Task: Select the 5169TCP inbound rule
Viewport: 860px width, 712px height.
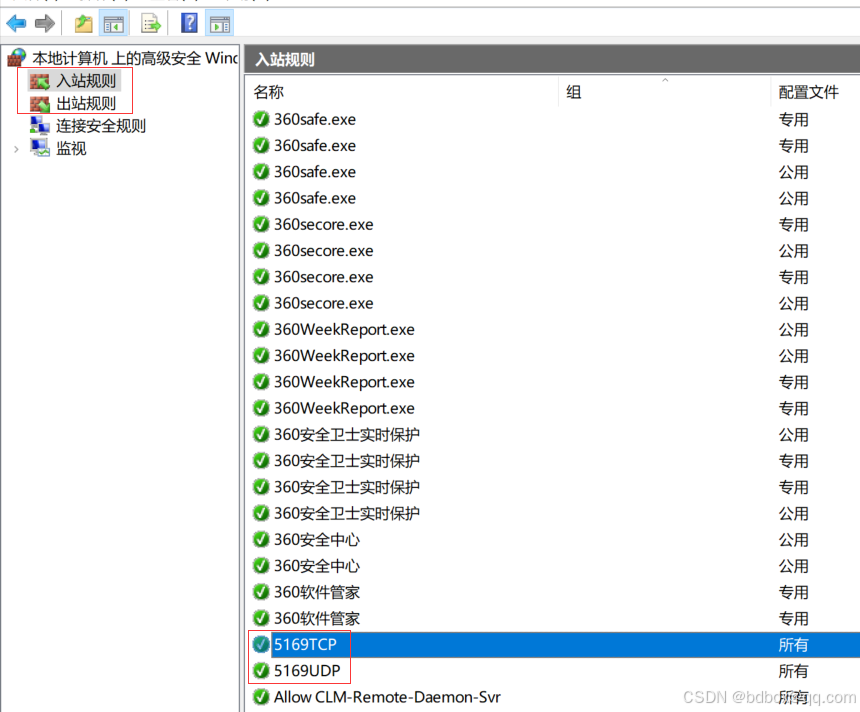Action: (305, 645)
